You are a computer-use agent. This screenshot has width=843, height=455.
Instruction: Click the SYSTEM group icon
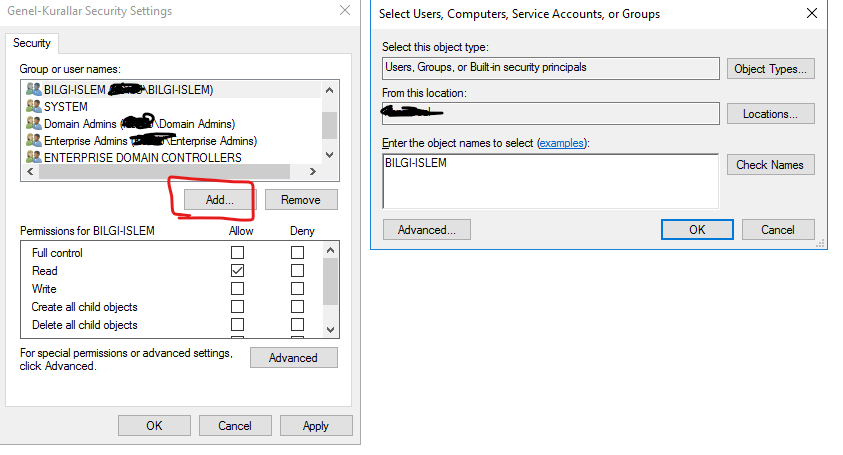coord(33,106)
